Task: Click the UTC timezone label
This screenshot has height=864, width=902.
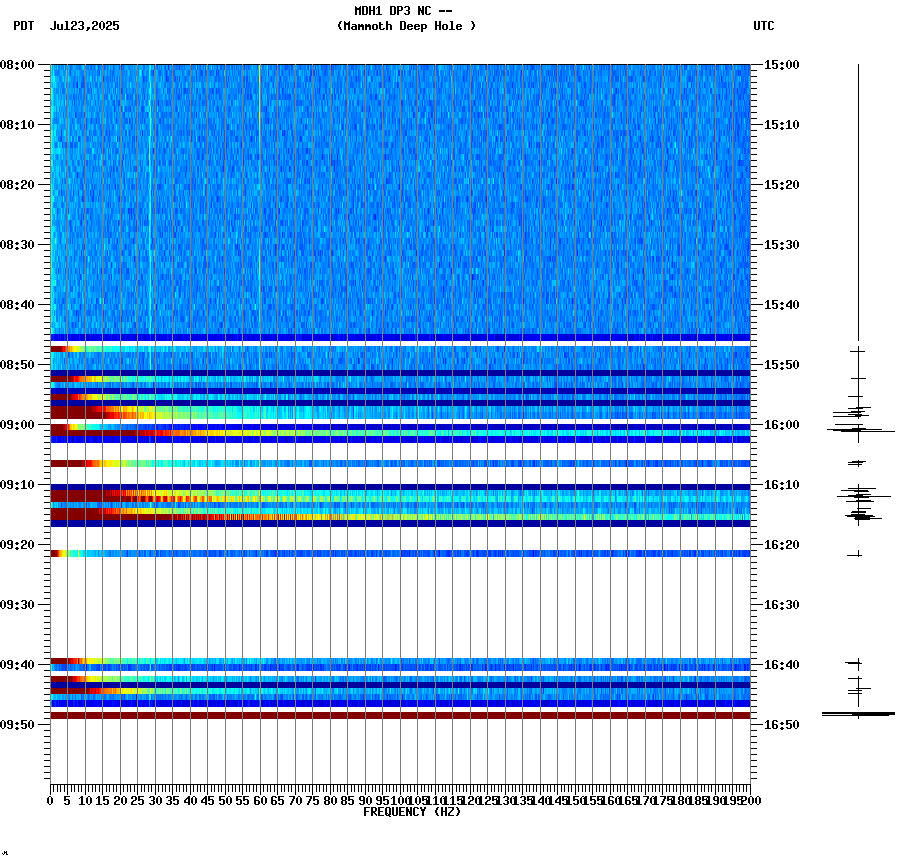Action: [x=763, y=25]
